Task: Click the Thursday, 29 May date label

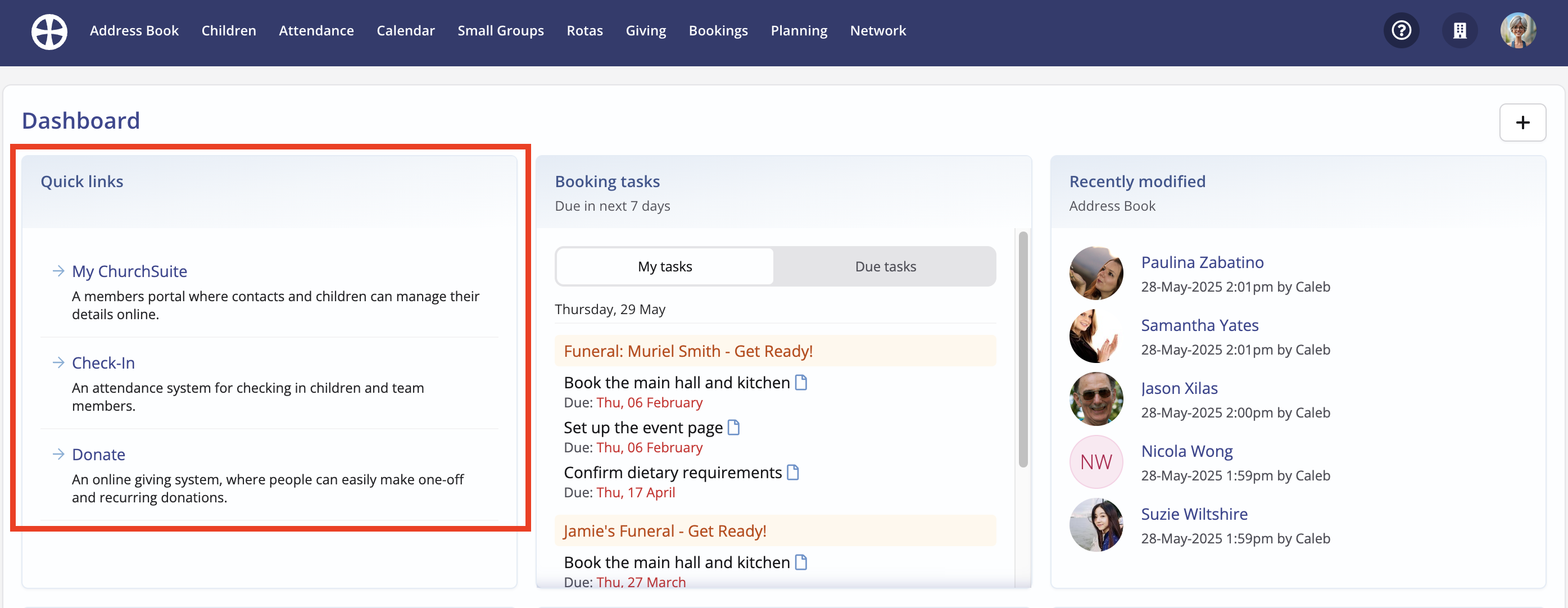Action: pos(610,309)
